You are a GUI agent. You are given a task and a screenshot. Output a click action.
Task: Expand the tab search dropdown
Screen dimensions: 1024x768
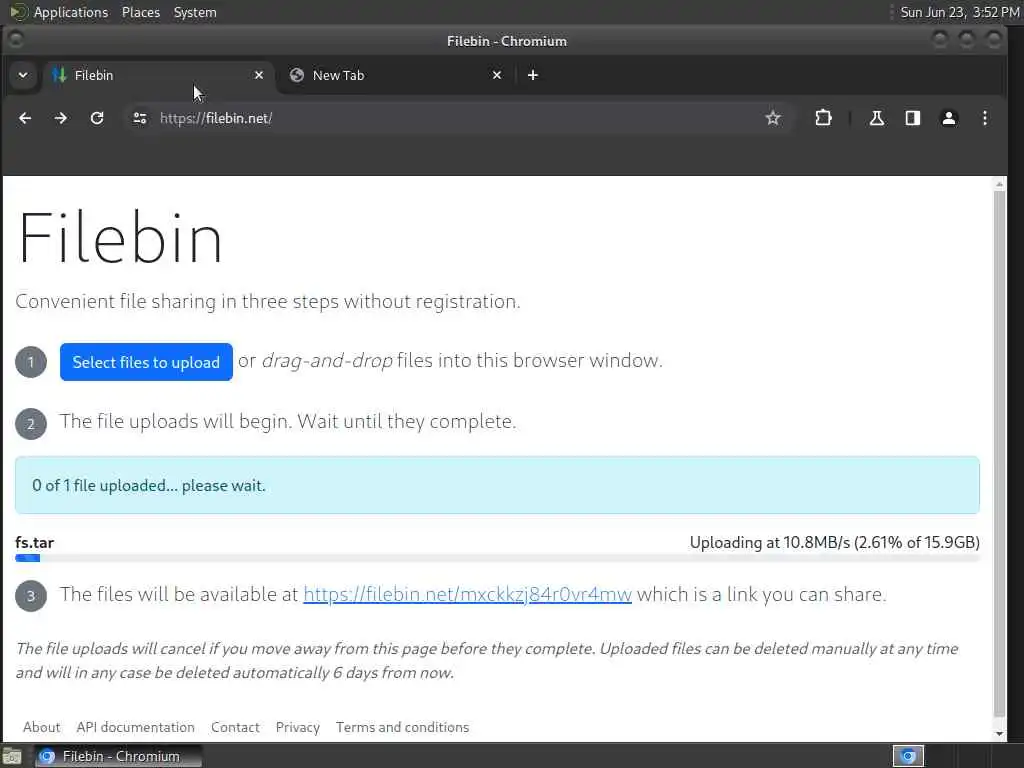click(23, 75)
